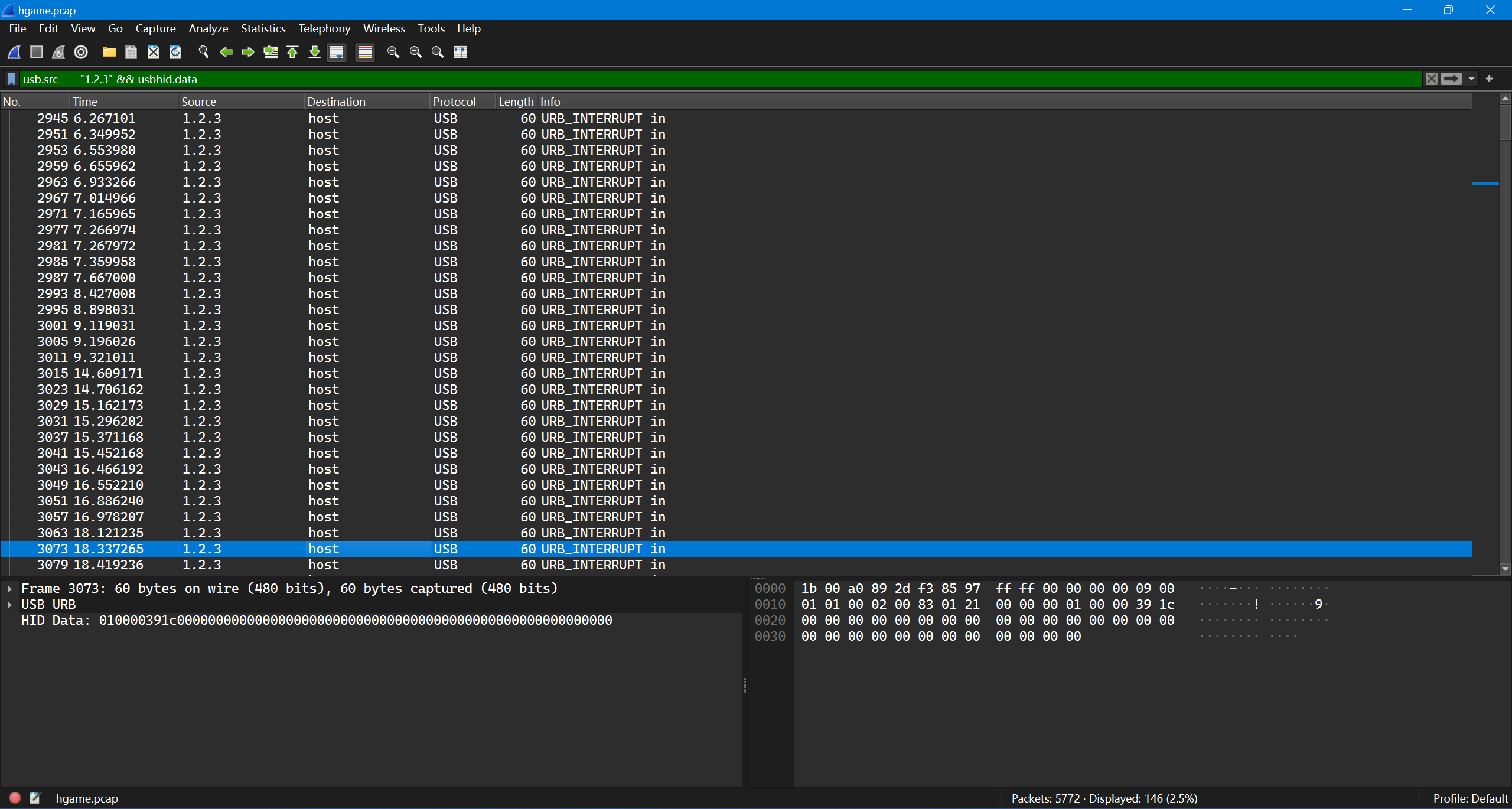The height and width of the screenshot is (809, 1512).
Task: Open the Statistics menu
Action: tap(263, 28)
